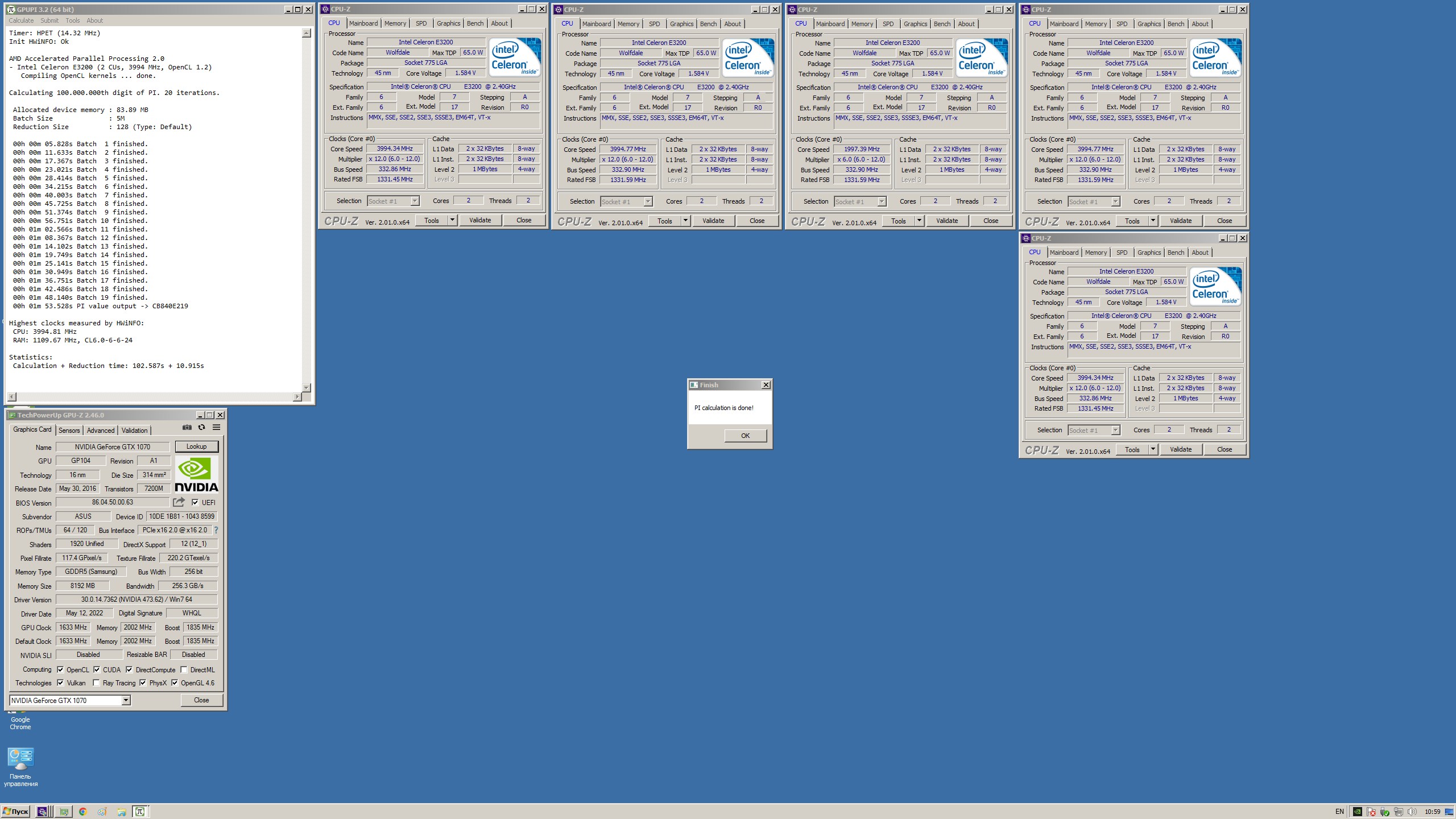Expand Tools dropdown arrow in second CPU-Z window from the left
Screen dimensions: 1456x819
(685, 221)
